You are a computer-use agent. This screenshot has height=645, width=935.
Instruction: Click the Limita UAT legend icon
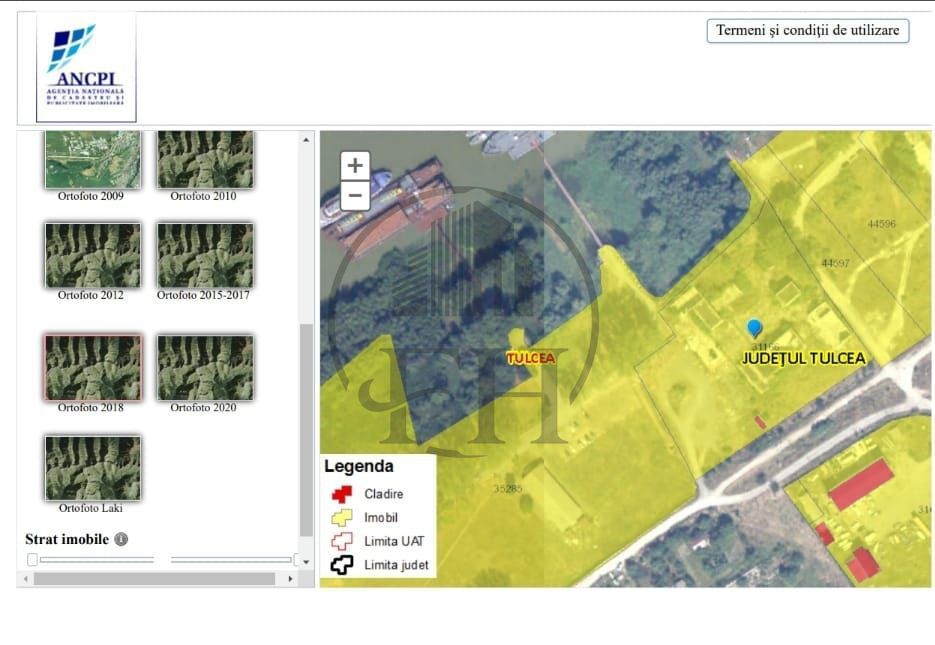tap(342, 541)
